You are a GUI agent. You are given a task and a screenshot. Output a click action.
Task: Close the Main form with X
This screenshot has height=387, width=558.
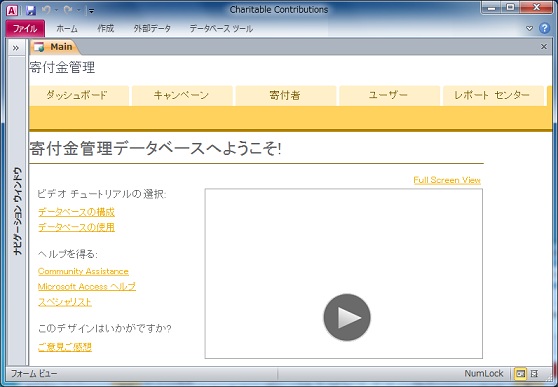[x=544, y=47]
